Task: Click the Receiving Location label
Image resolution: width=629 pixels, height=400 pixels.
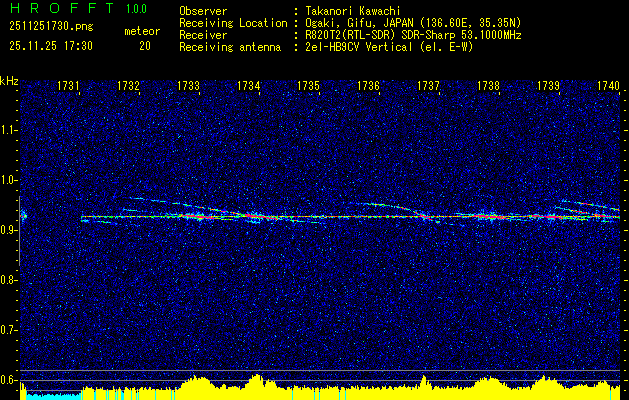Action: point(233,23)
